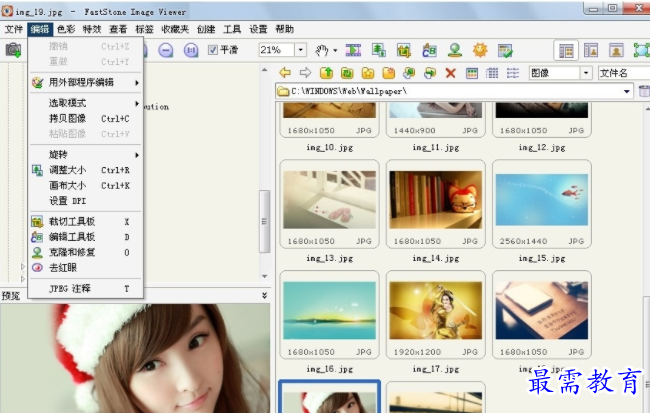Click the settings checkmark toolbar icon
The width and height of the screenshot is (650, 413).
pyautogui.click(x=505, y=51)
